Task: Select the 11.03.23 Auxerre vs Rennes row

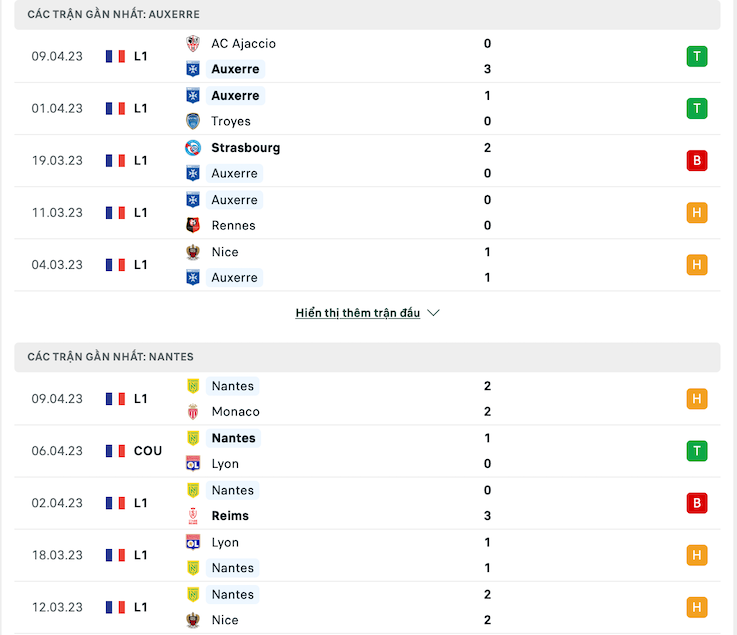Action: pyautogui.click(x=367, y=213)
